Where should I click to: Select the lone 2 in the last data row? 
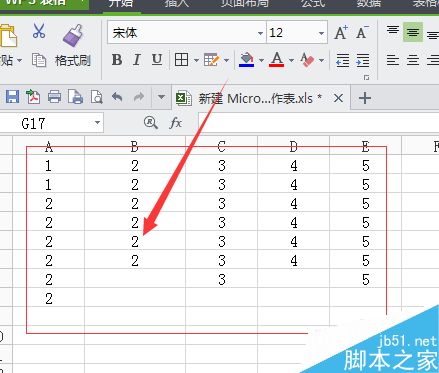49,298
